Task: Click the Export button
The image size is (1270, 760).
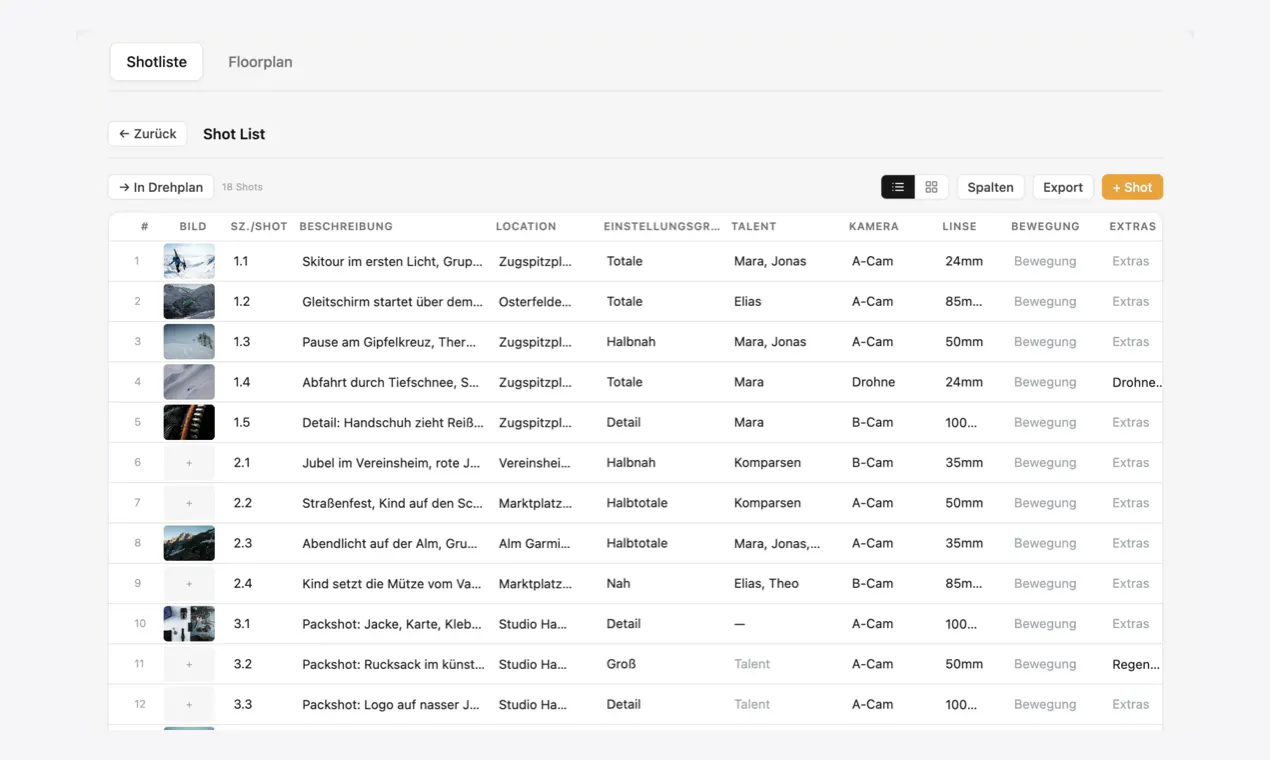Action: click(1063, 187)
